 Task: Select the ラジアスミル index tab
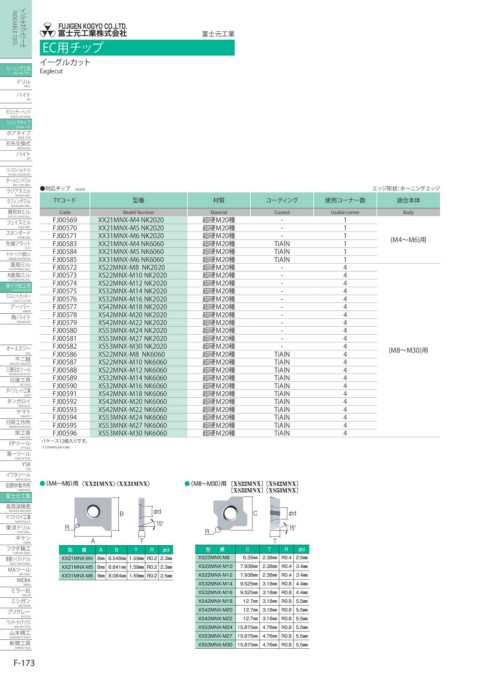(x=18, y=192)
